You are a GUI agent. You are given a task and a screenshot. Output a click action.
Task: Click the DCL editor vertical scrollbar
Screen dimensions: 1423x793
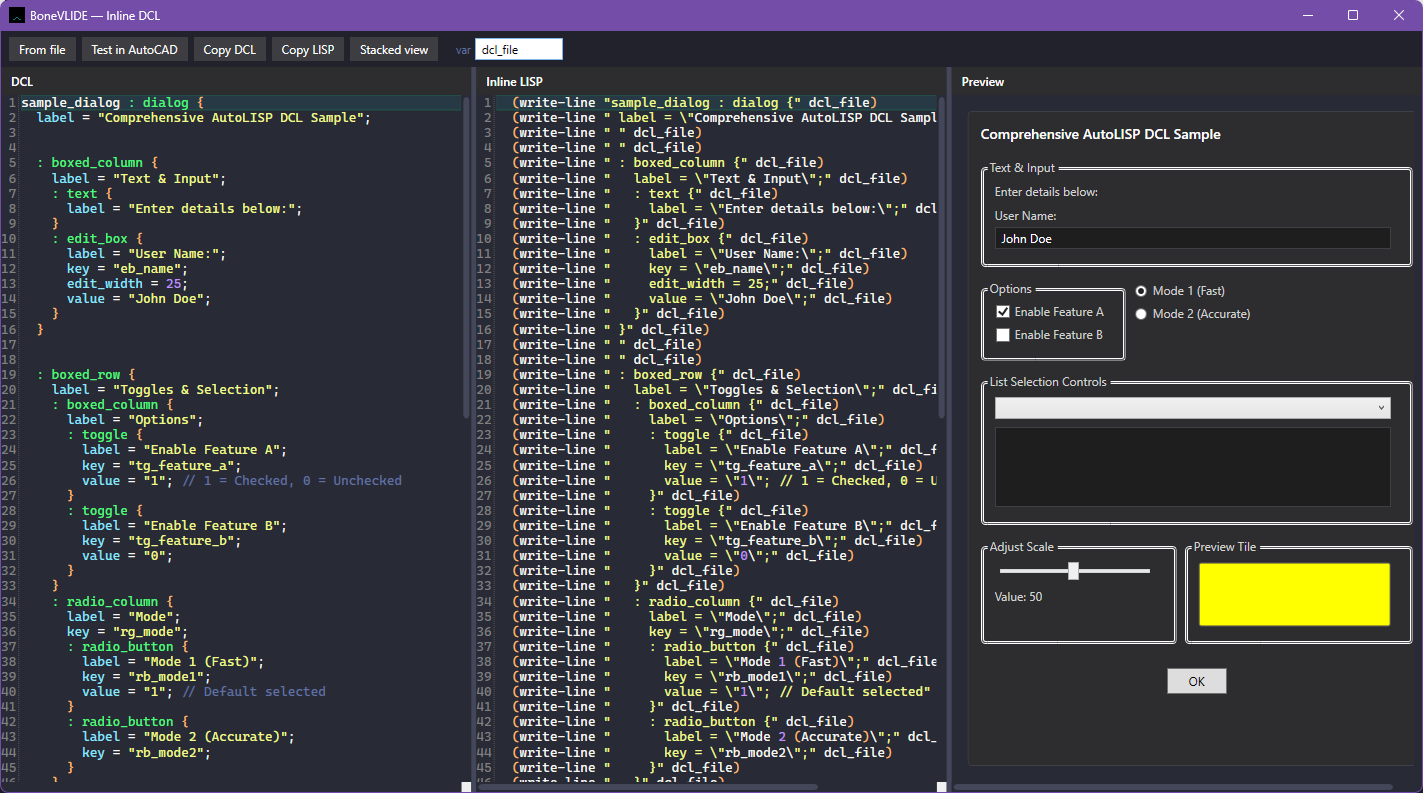click(x=466, y=257)
